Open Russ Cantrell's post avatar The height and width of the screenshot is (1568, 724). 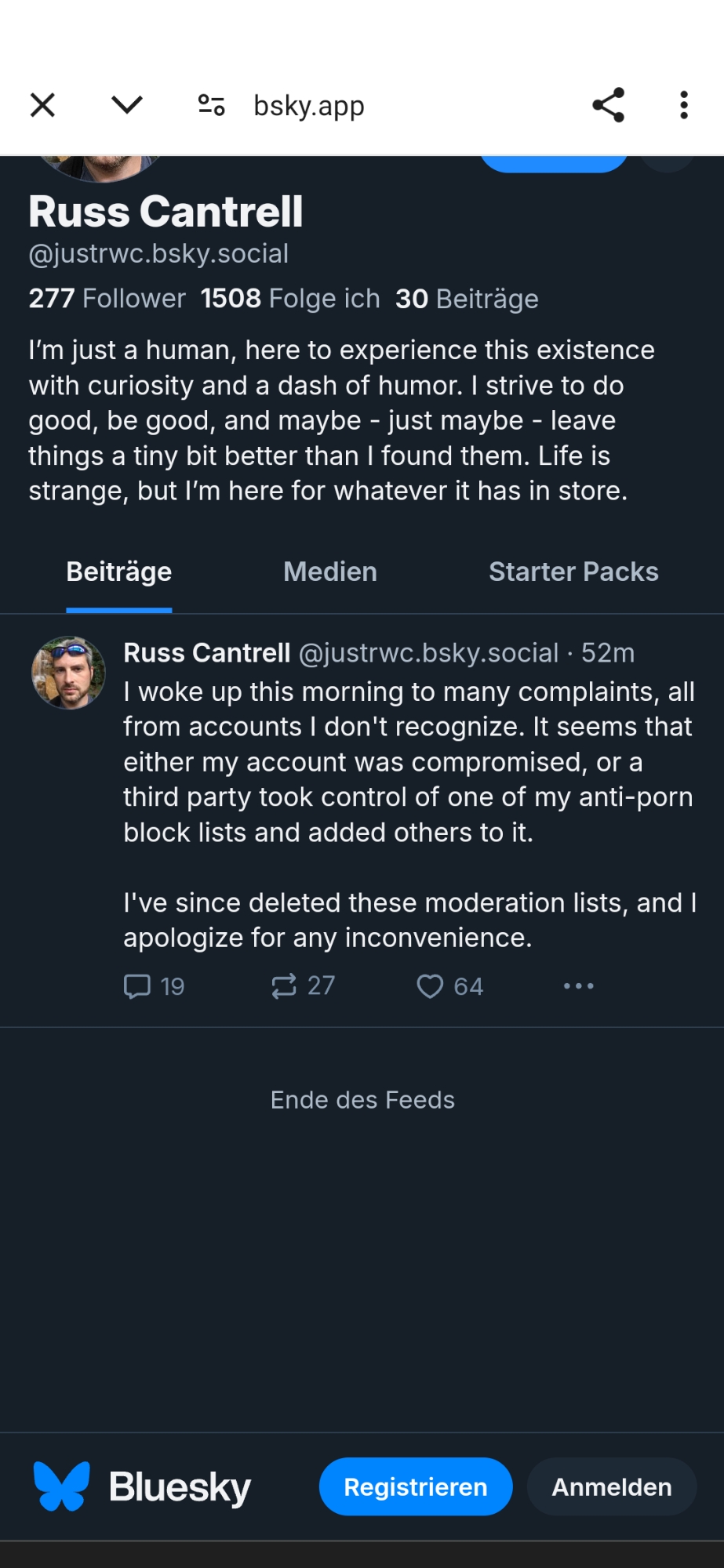click(68, 673)
